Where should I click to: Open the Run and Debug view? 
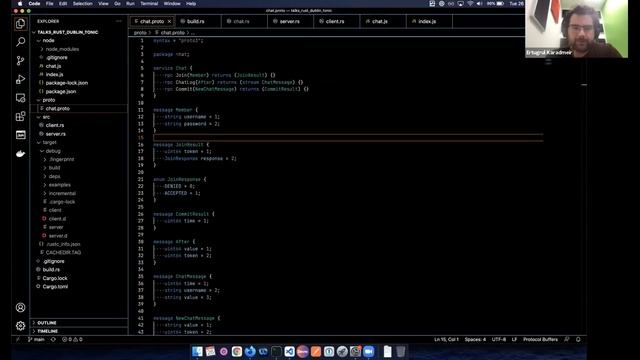20,79
